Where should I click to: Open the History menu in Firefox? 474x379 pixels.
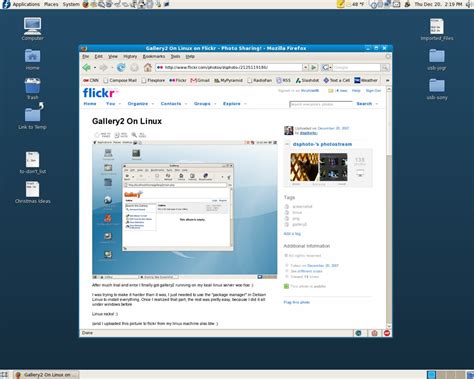point(130,57)
